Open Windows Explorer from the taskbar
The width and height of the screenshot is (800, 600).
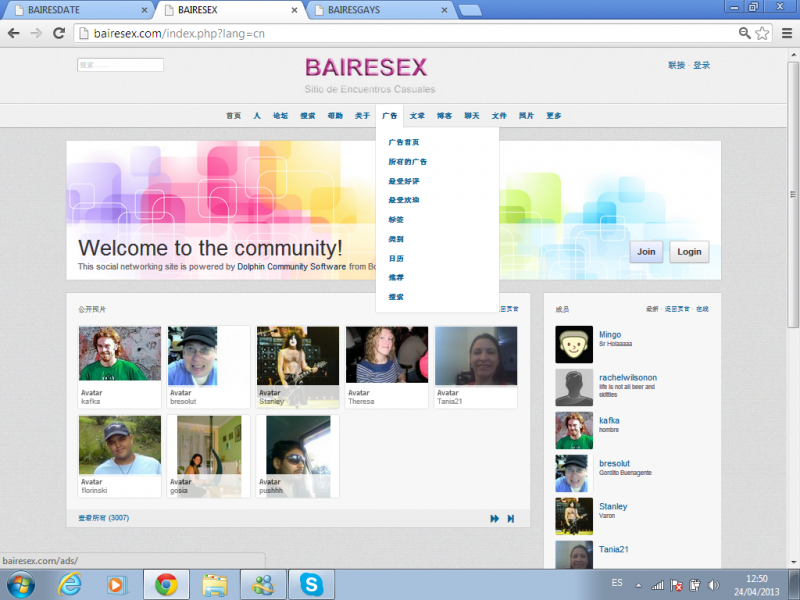pos(215,585)
